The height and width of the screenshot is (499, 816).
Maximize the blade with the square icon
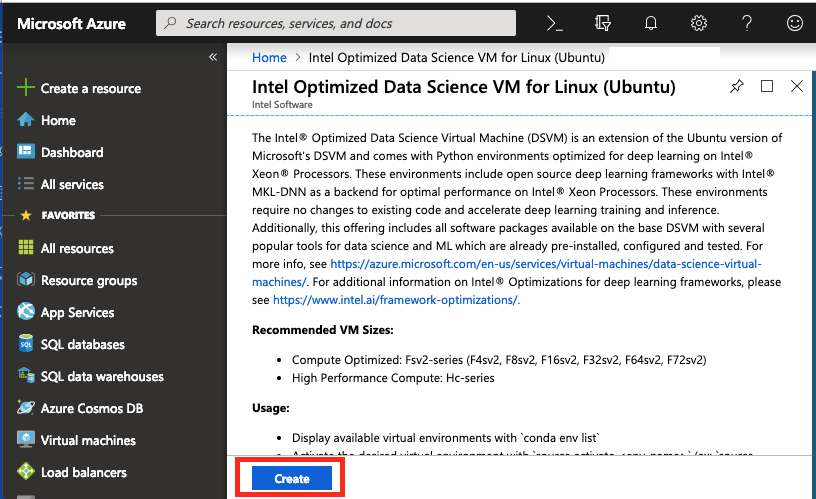tap(767, 86)
